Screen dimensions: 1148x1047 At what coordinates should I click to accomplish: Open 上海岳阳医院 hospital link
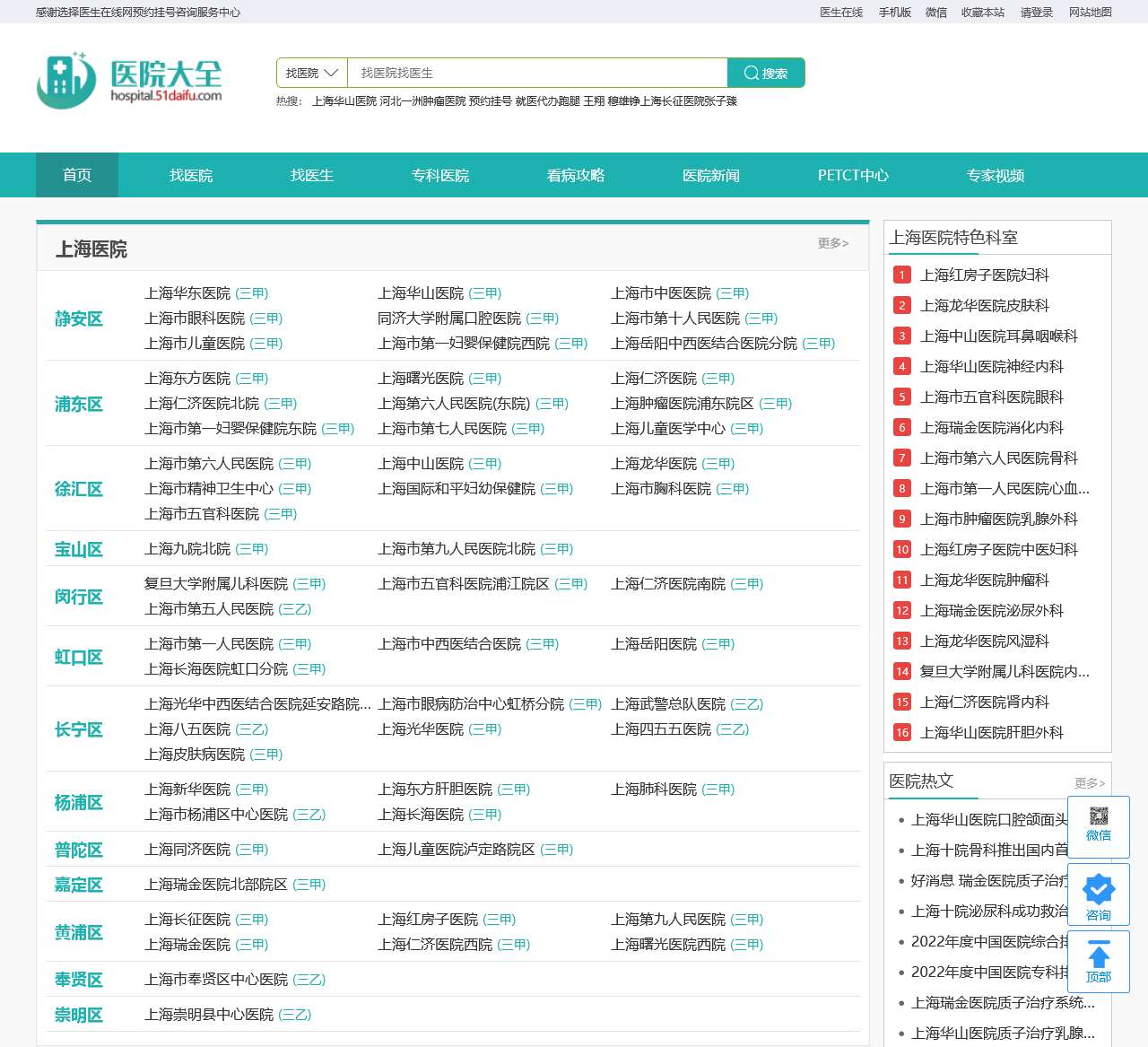coord(654,644)
